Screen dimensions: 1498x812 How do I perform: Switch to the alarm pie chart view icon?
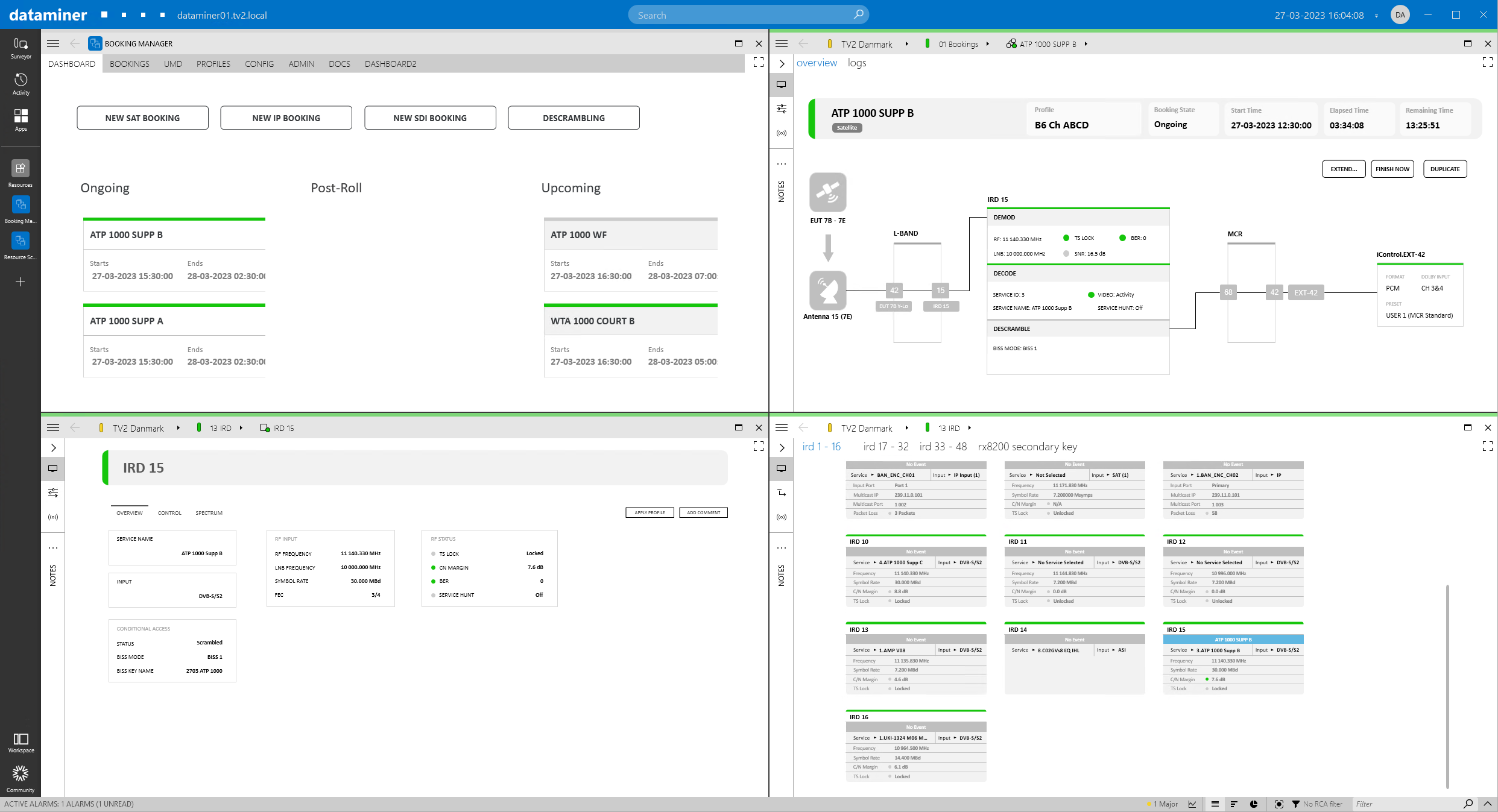[x=1254, y=804]
